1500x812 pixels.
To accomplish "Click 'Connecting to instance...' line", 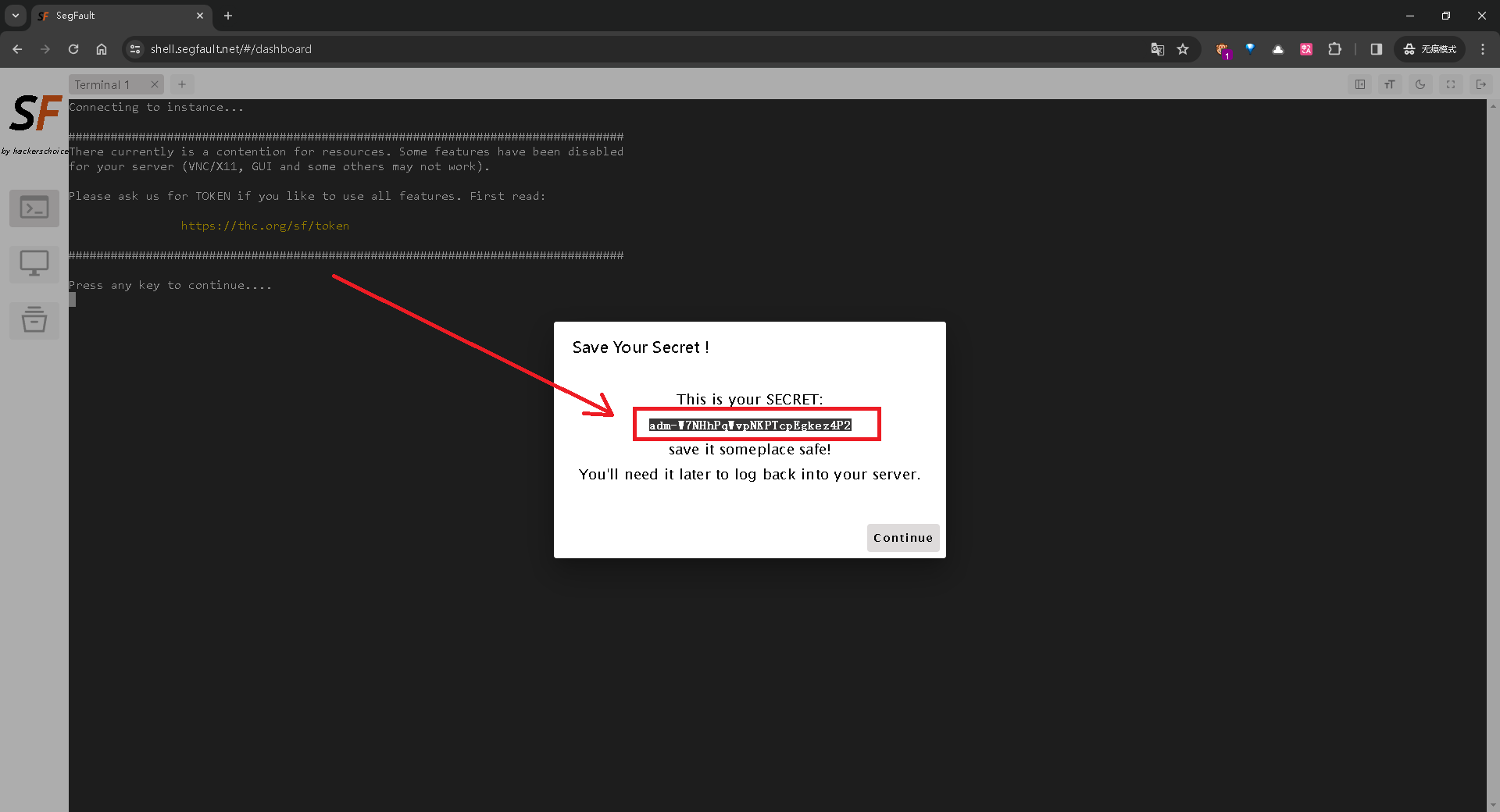I will coord(156,107).
